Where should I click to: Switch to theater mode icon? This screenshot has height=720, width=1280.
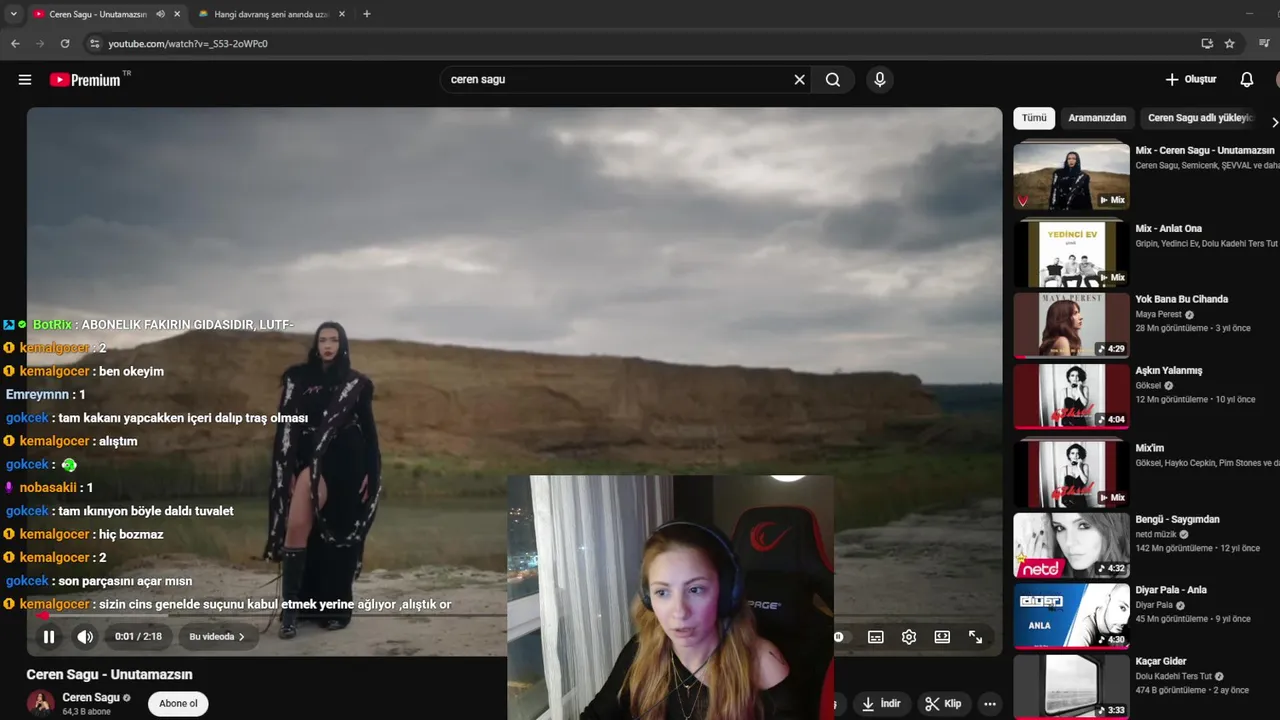pyautogui.click(x=942, y=637)
